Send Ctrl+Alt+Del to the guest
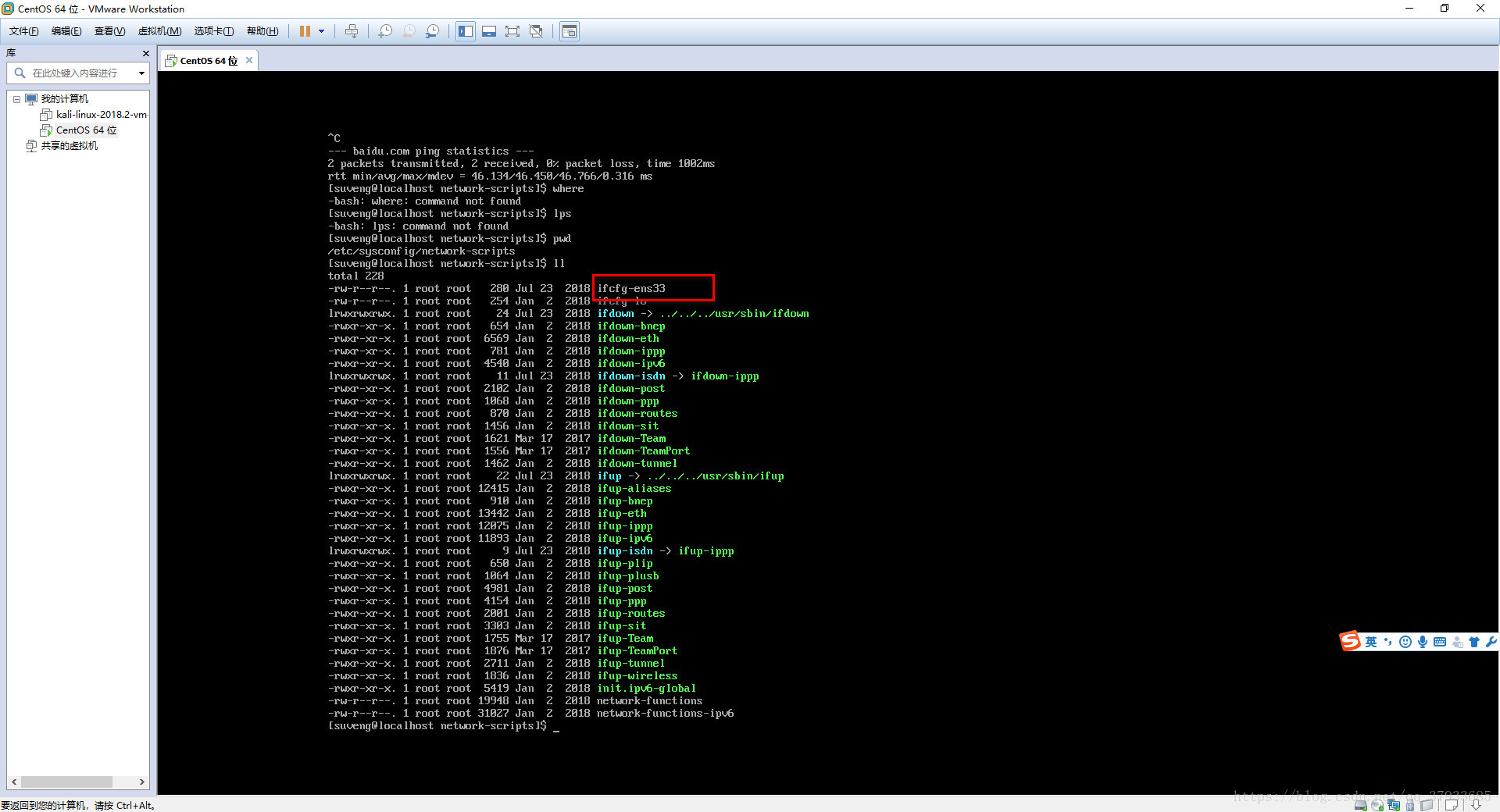 (352, 31)
